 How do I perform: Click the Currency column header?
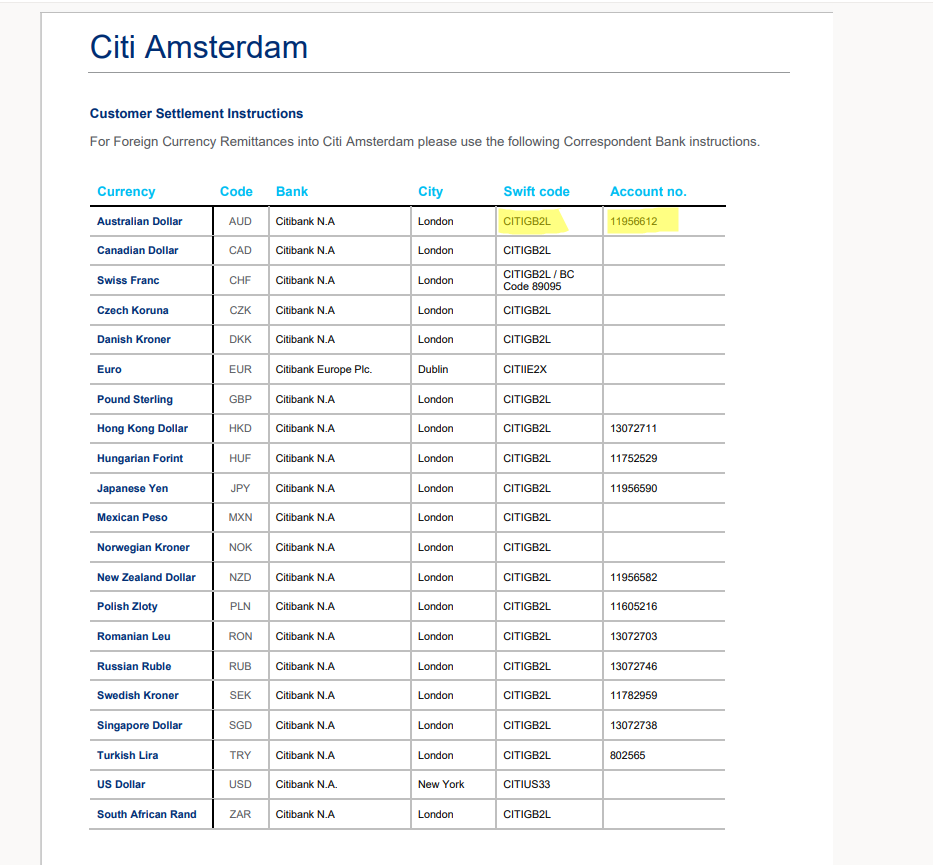[126, 192]
